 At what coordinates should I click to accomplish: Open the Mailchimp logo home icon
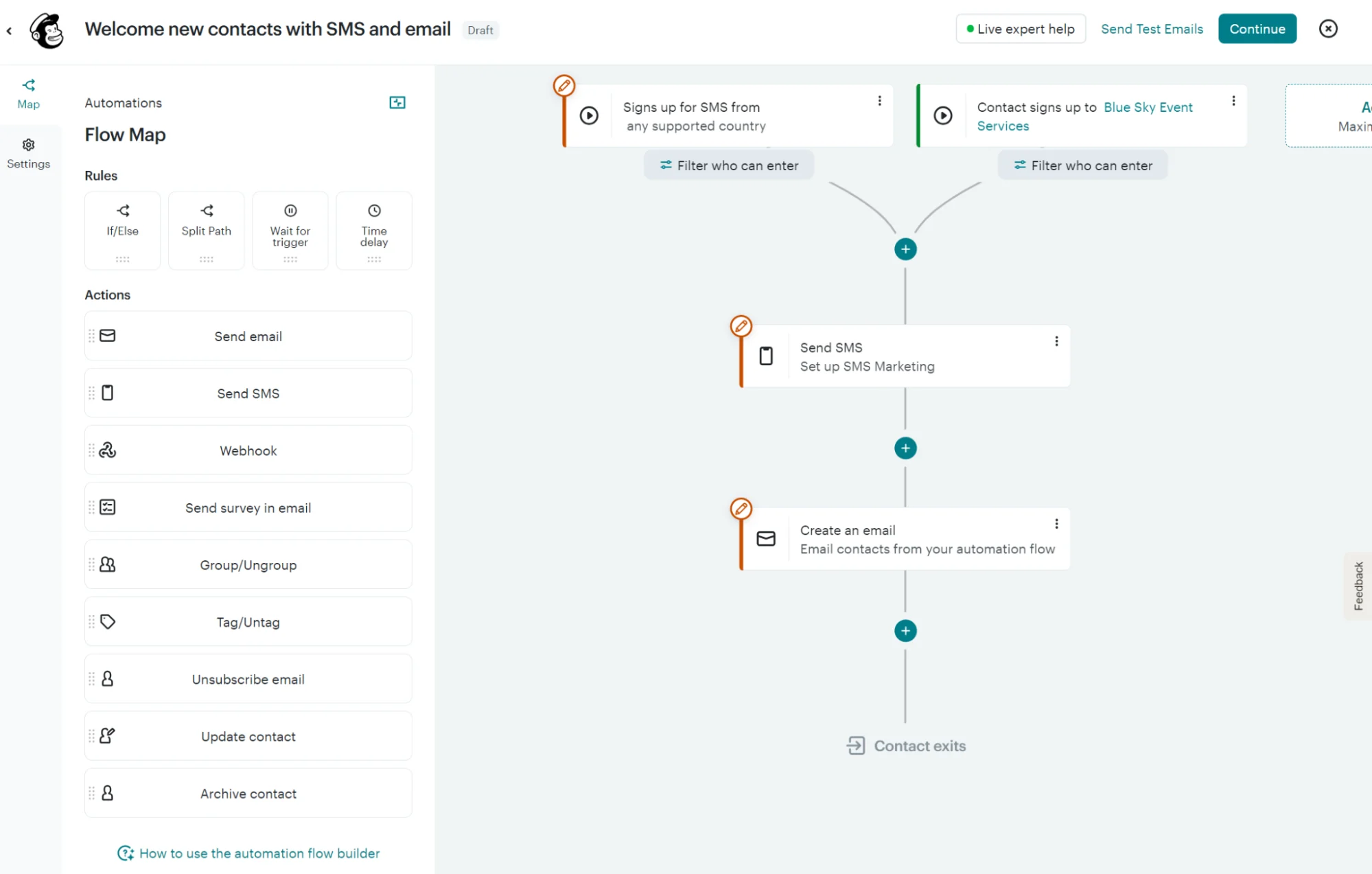click(x=47, y=30)
